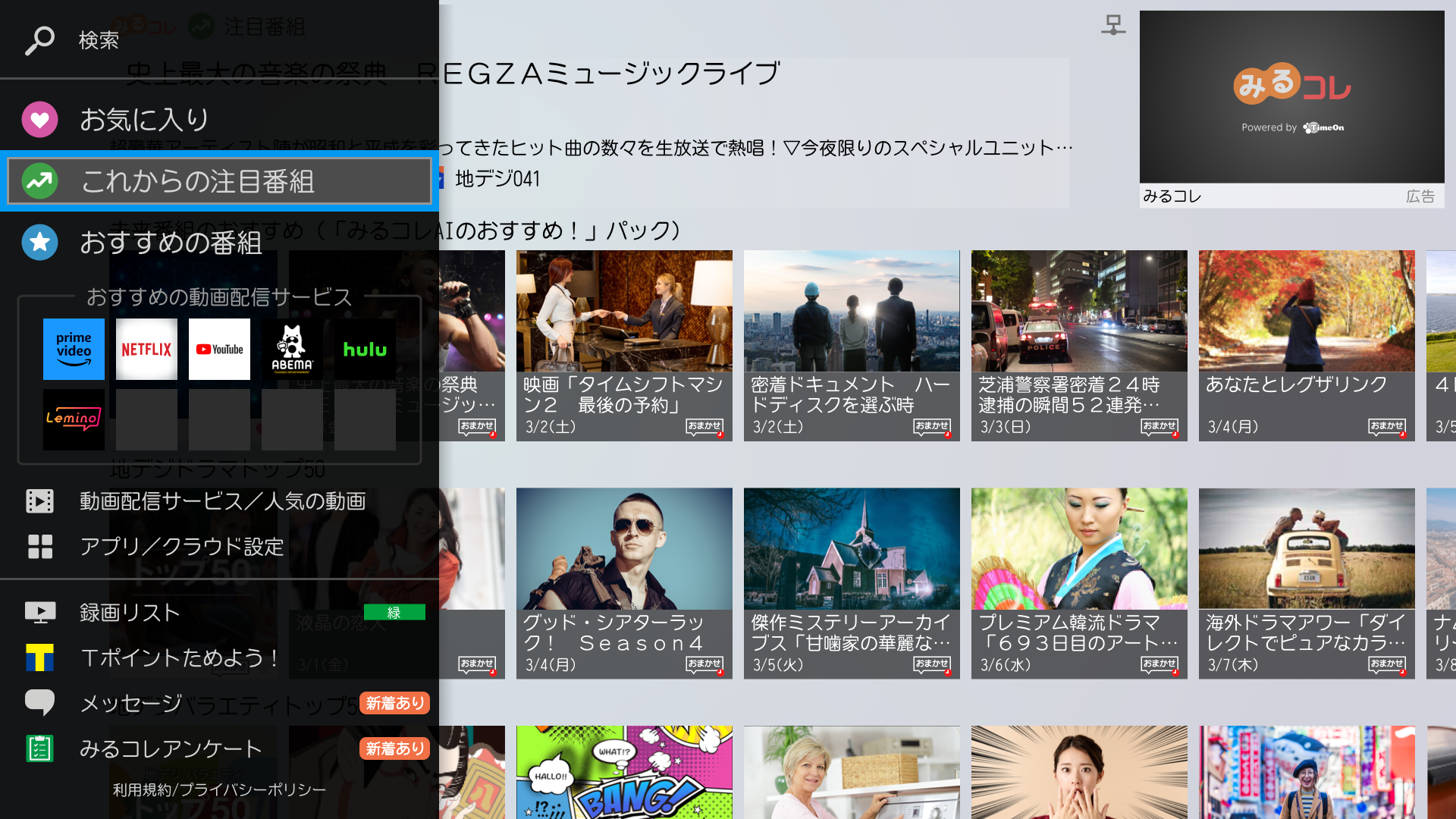Select the Hulu streaming service tab
This screenshot has height=819, width=1456.
click(x=364, y=348)
